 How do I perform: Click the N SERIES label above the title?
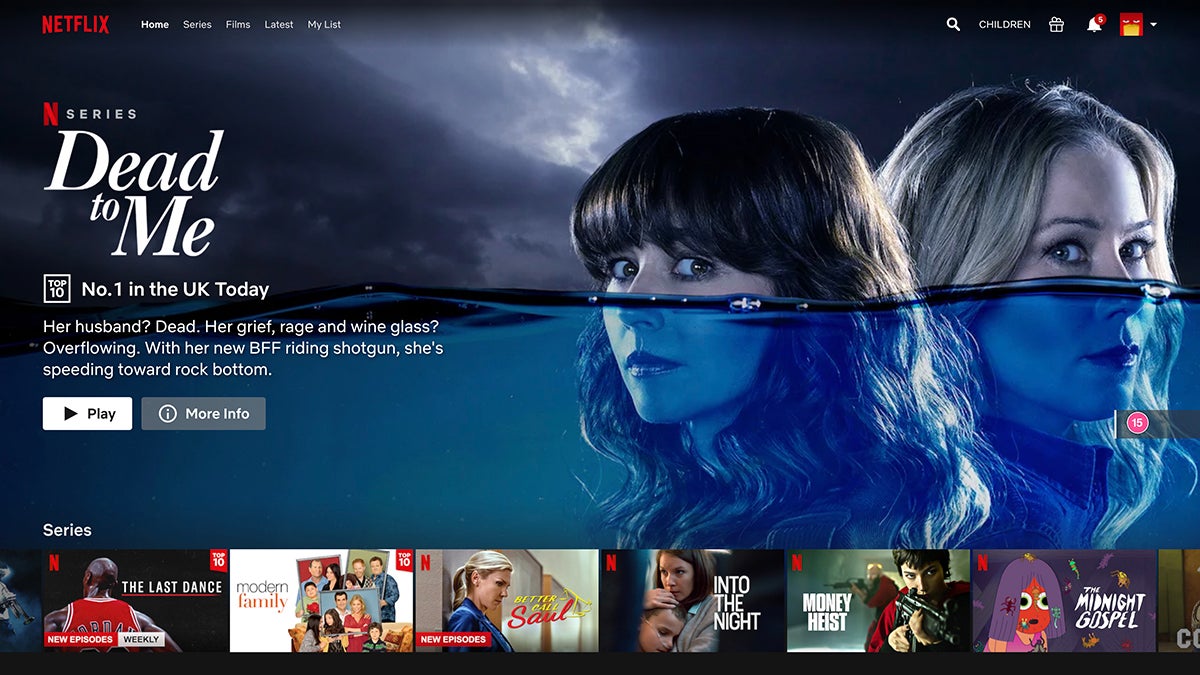tap(89, 114)
